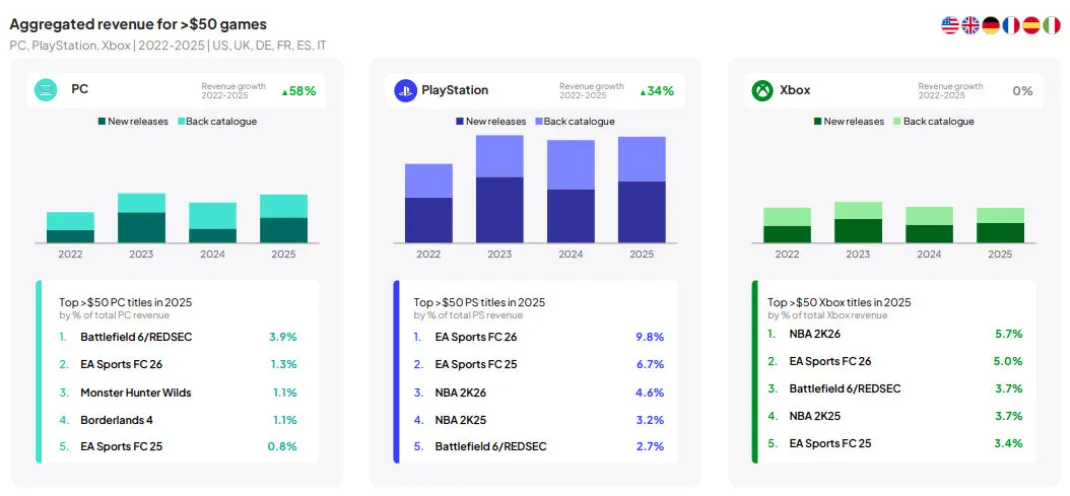This screenshot has height=496, width=1070.
Task: Click the Xbox logo icon
Action: (x=762, y=90)
